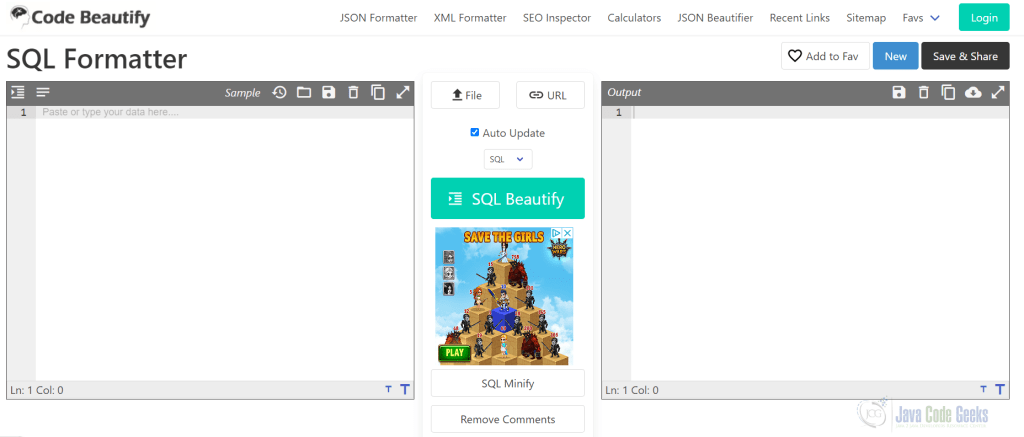
Task: Download output via the cloud icon
Action: pyautogui.click(x=973, y=93)
